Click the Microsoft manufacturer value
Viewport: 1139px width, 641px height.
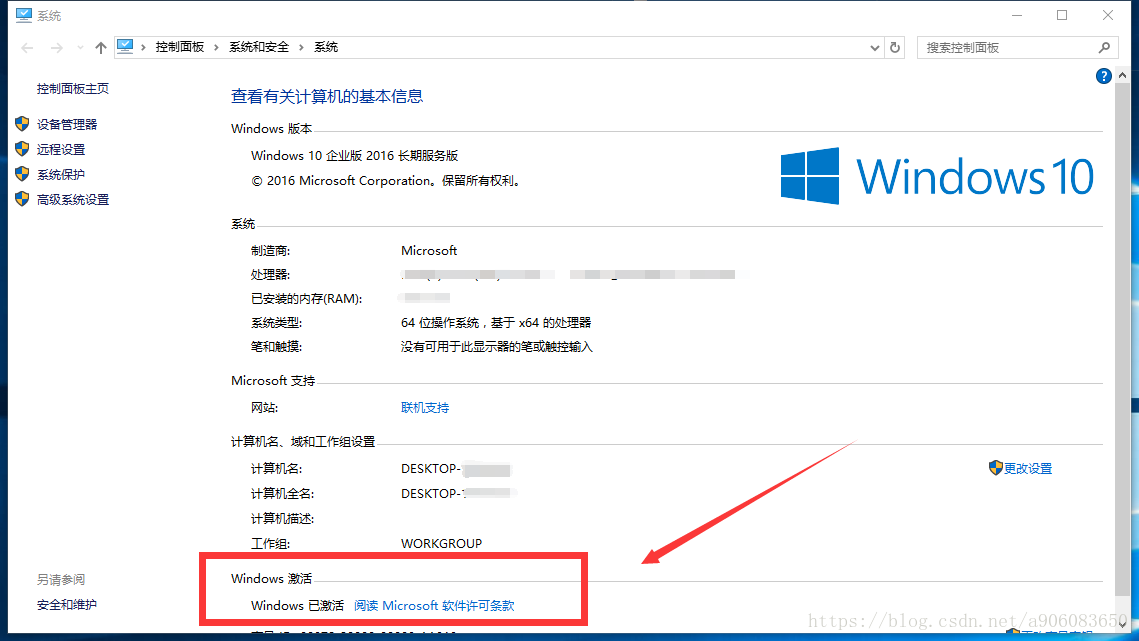tap(429, 251)
